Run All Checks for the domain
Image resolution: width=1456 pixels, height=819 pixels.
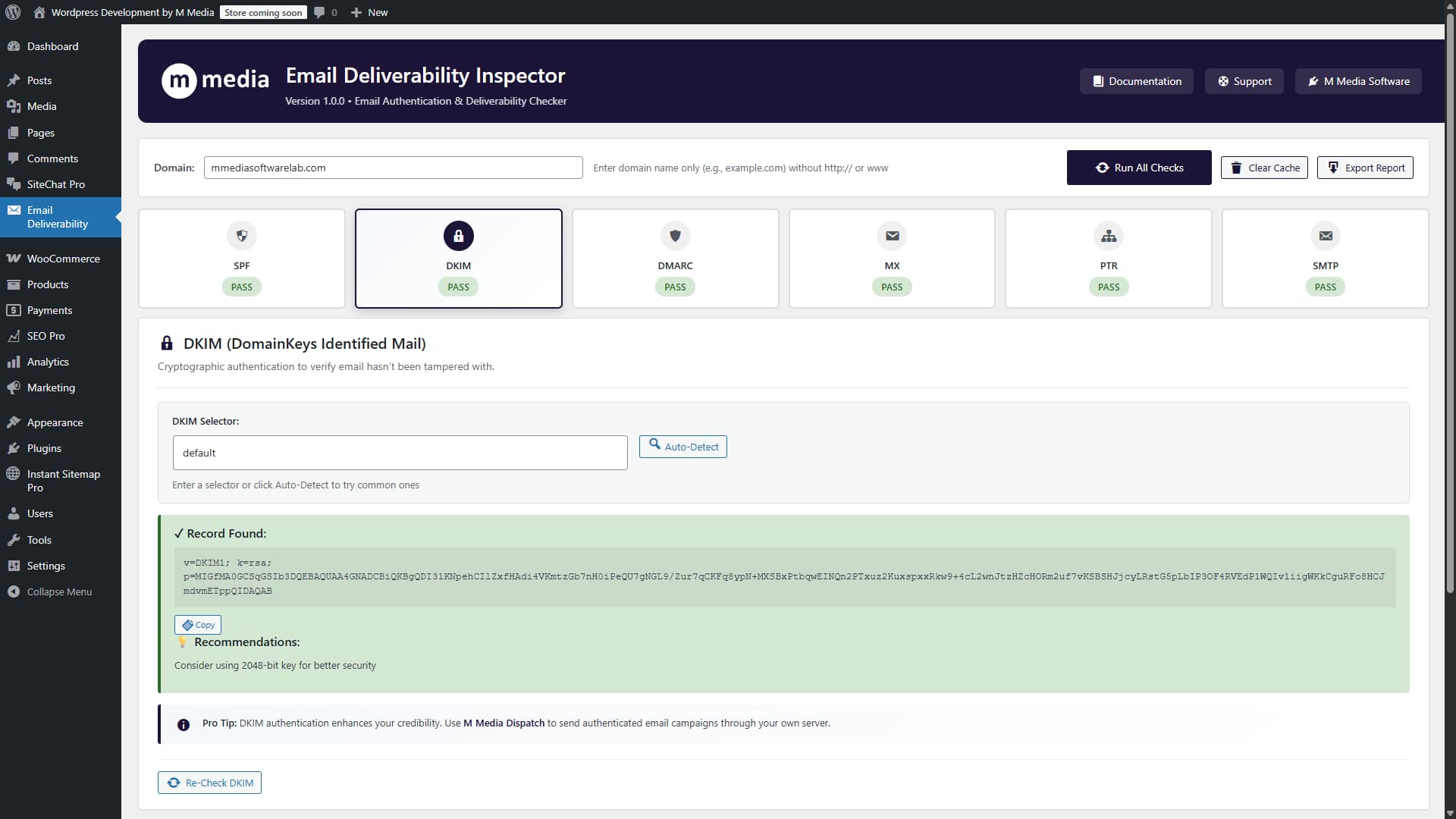[x=1139, y=168]
